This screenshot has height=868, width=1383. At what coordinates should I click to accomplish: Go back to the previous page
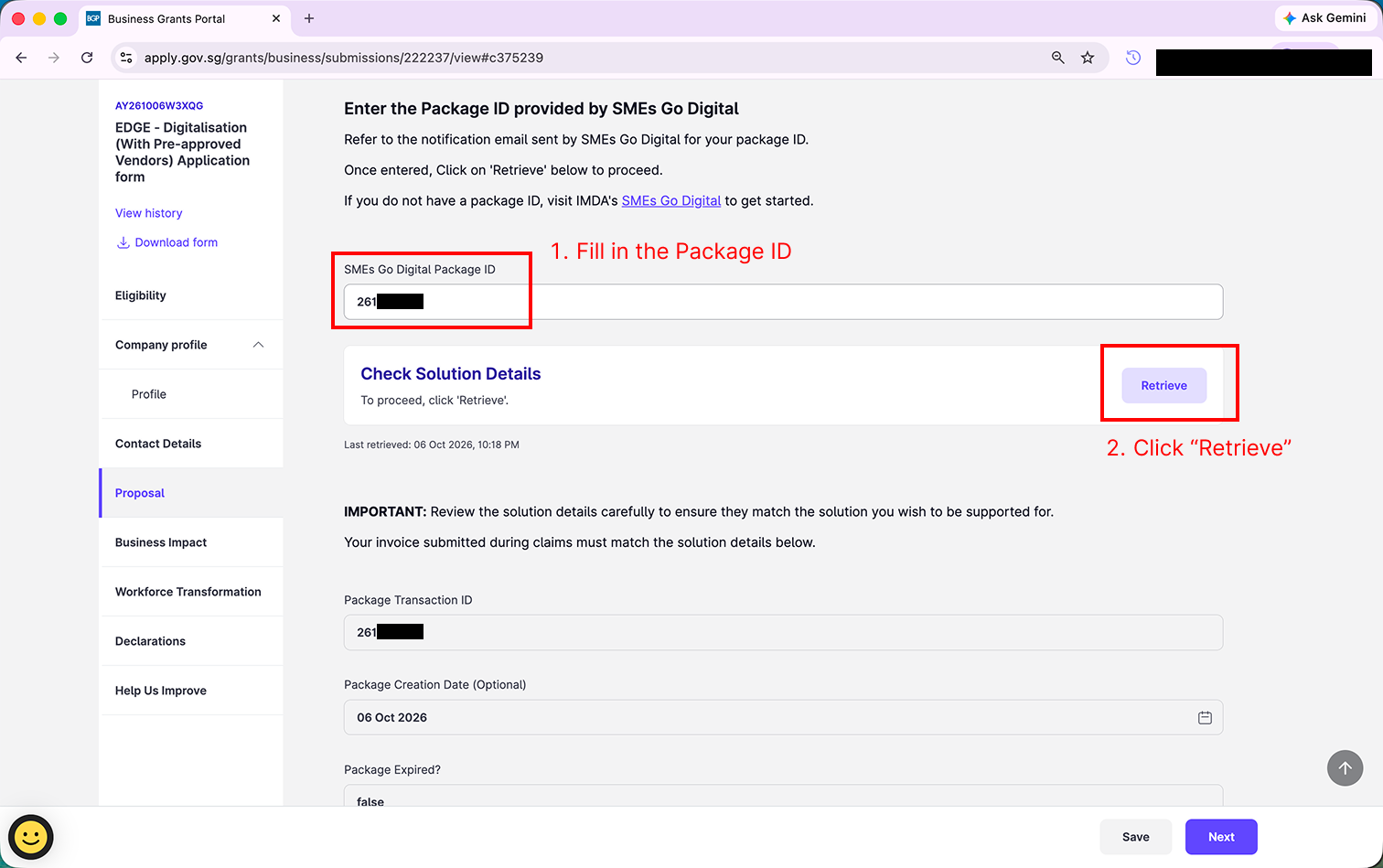[21, 58]
